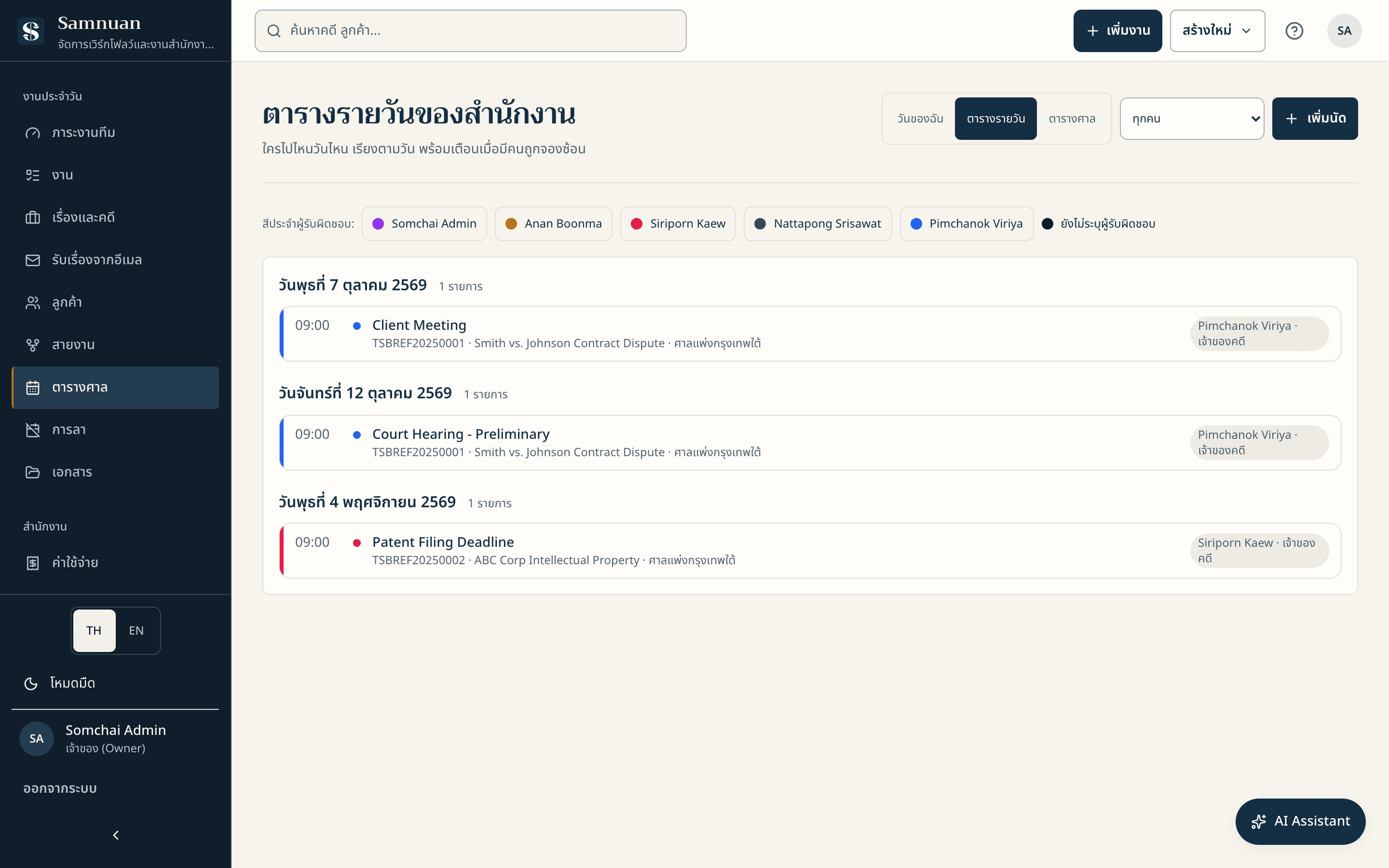
Task: Click the วันพุธที่ 7 ตุลาคม 2569 heading
Action: point(353,285)
